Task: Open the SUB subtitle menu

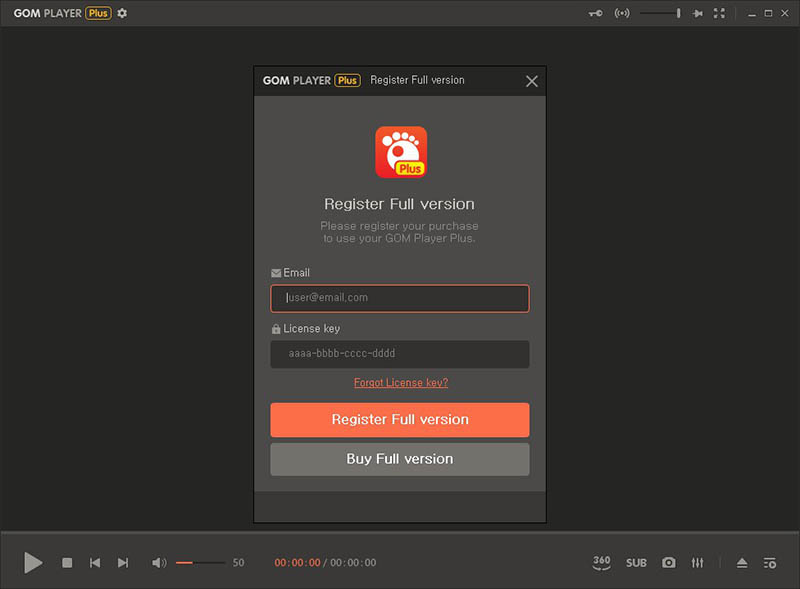Action: tap(636, 563)
